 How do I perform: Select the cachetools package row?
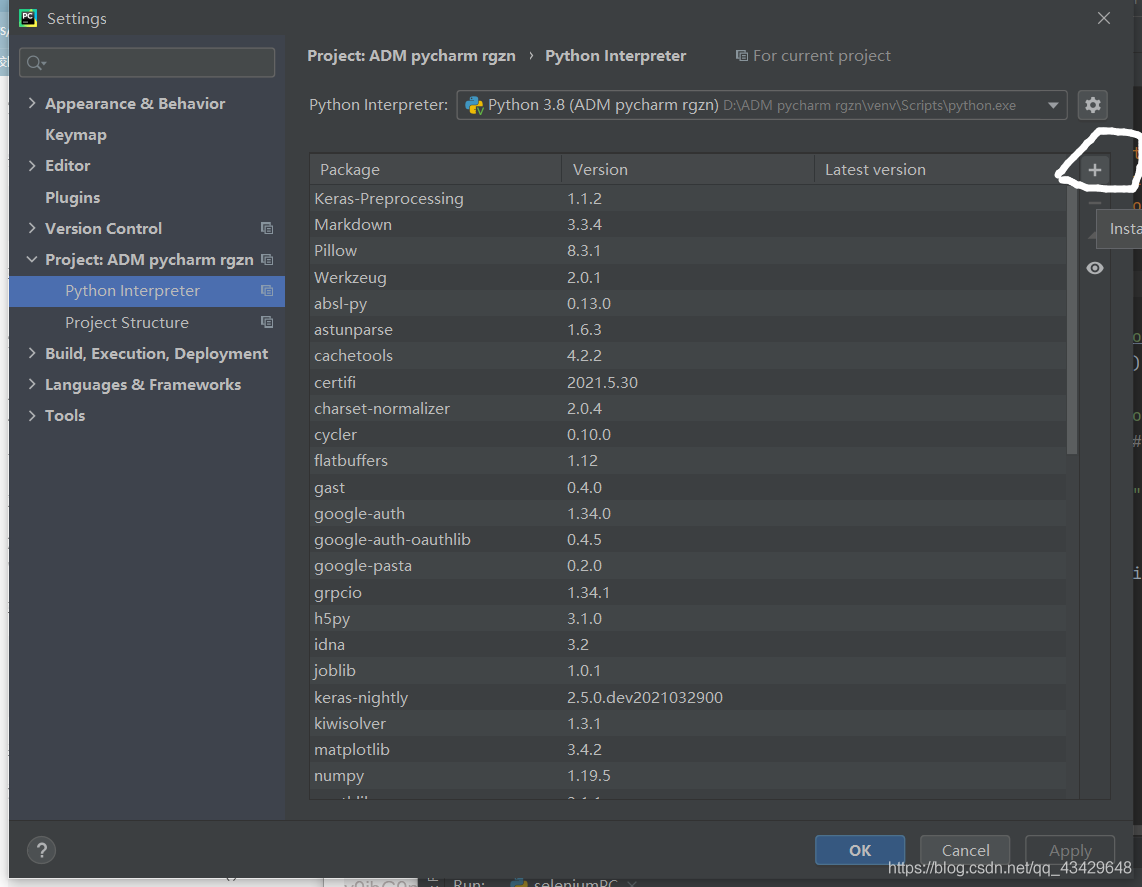(x=688, y=355)
